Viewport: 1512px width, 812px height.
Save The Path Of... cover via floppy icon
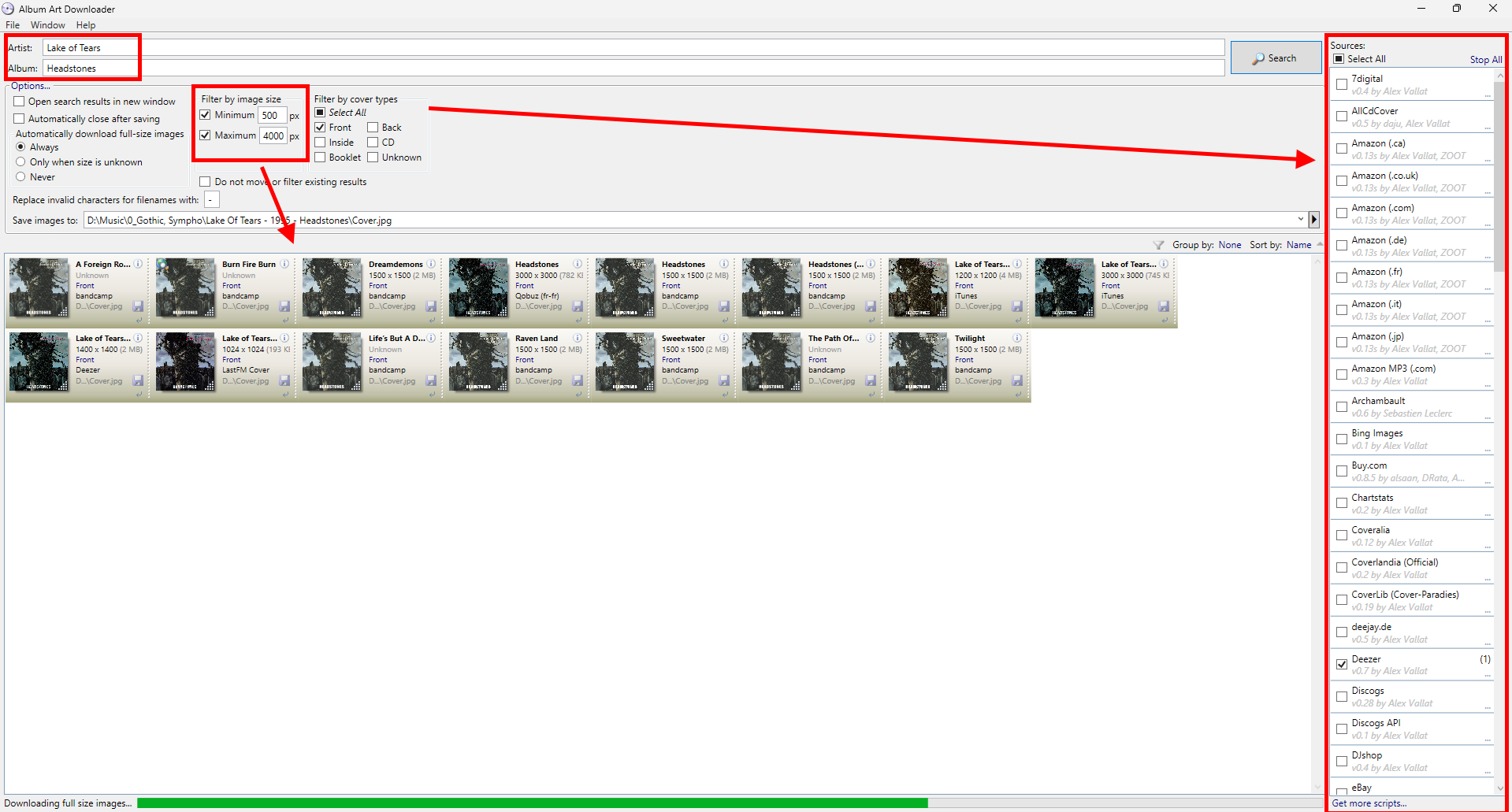tap(871, 380)
